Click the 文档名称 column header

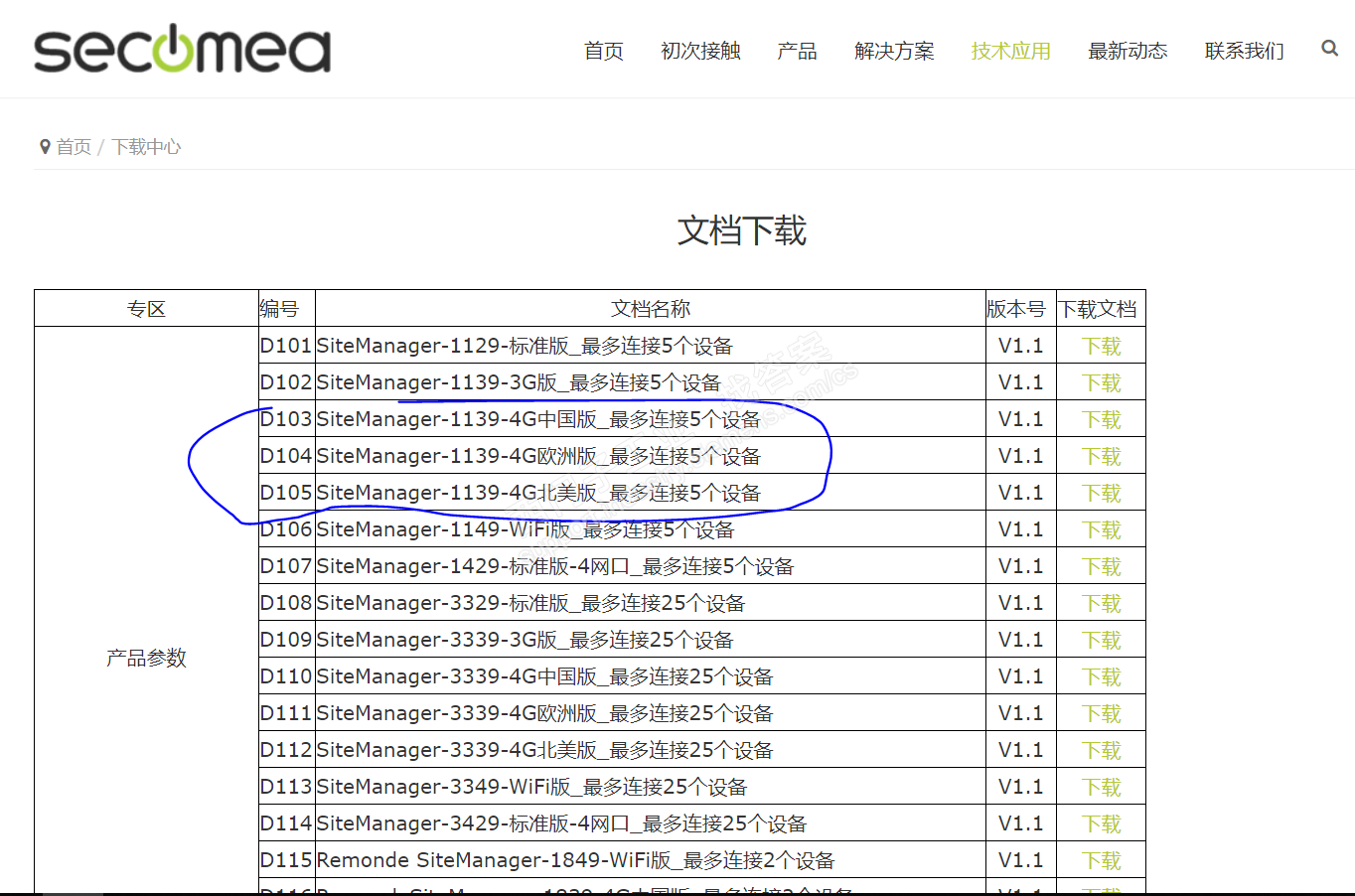[651, 309]
